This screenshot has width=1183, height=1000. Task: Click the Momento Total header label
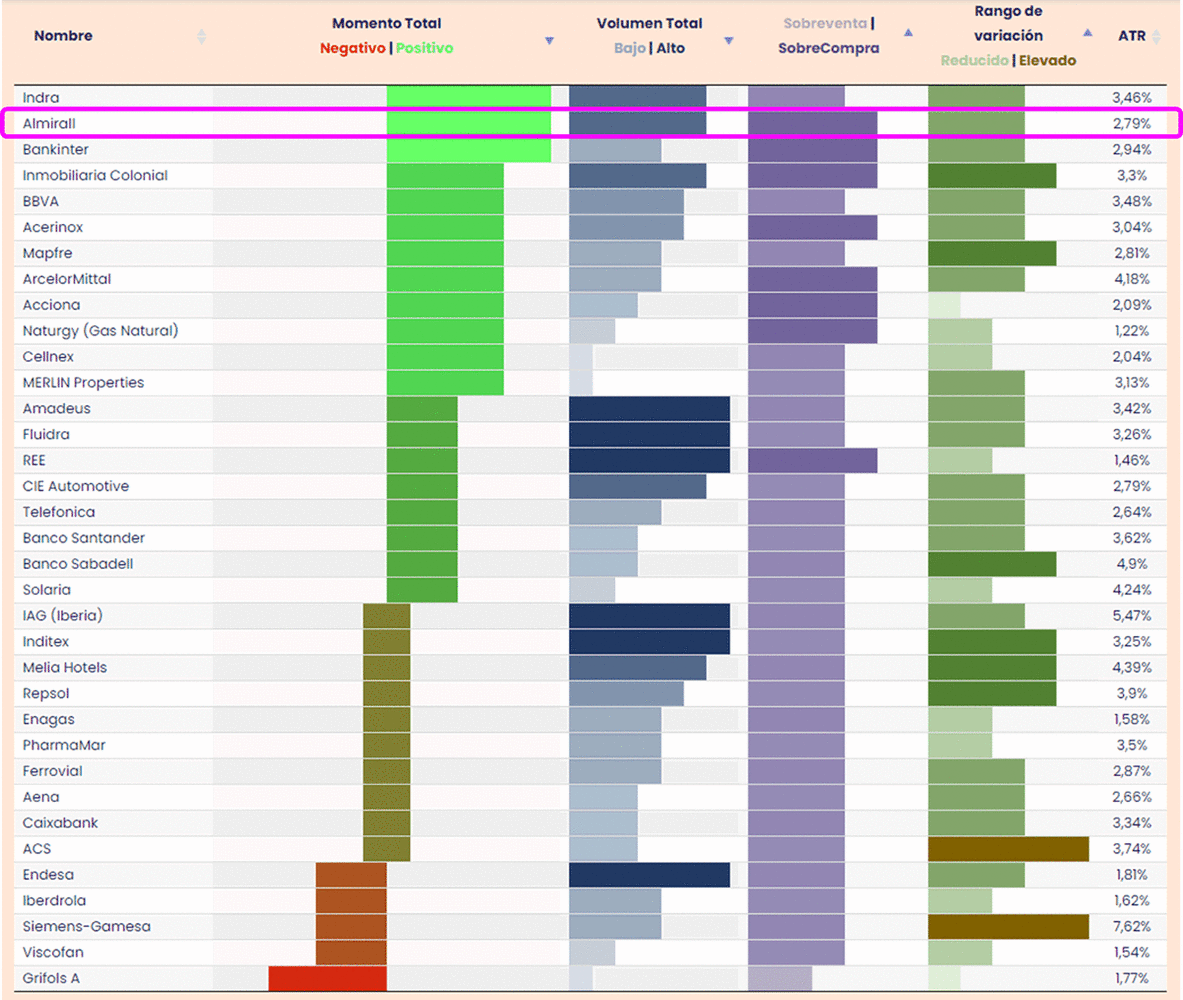pyautogui.click(x=387, y=23)
